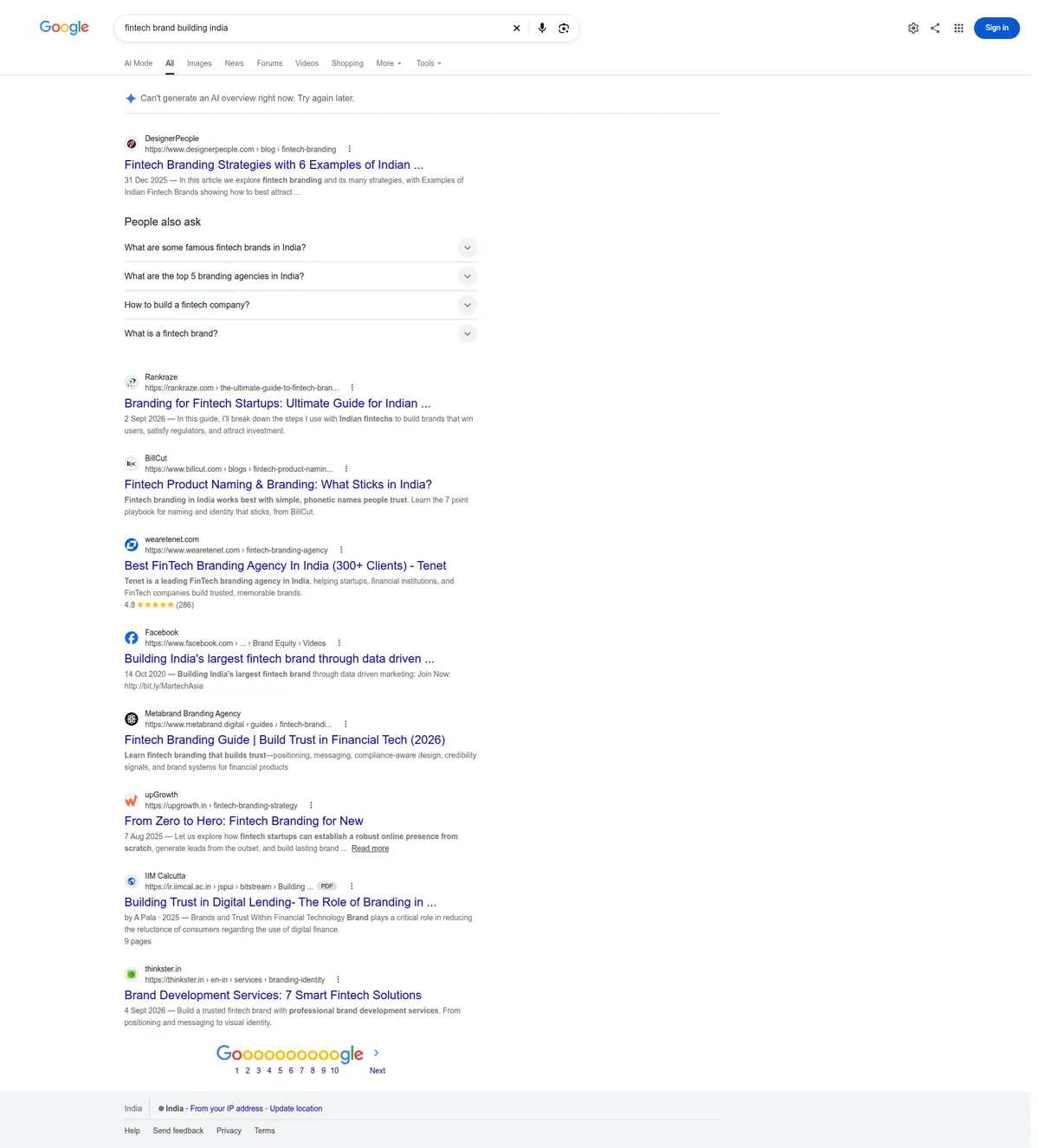Open quick settings gear icon
The image size is (1039, 1148).
913,28
